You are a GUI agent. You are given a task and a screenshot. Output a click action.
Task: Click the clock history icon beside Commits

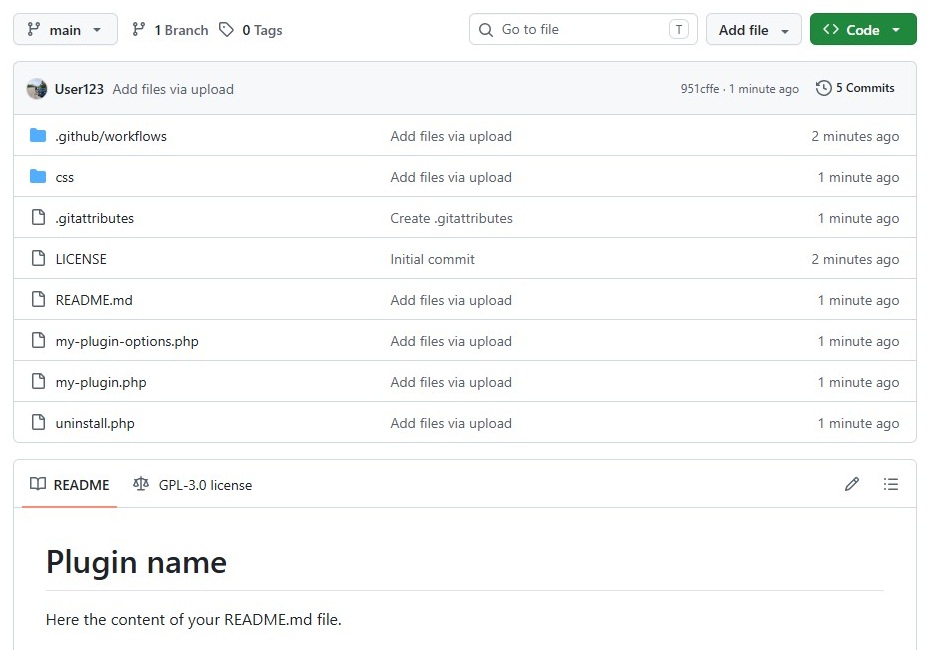pos(823,88)
